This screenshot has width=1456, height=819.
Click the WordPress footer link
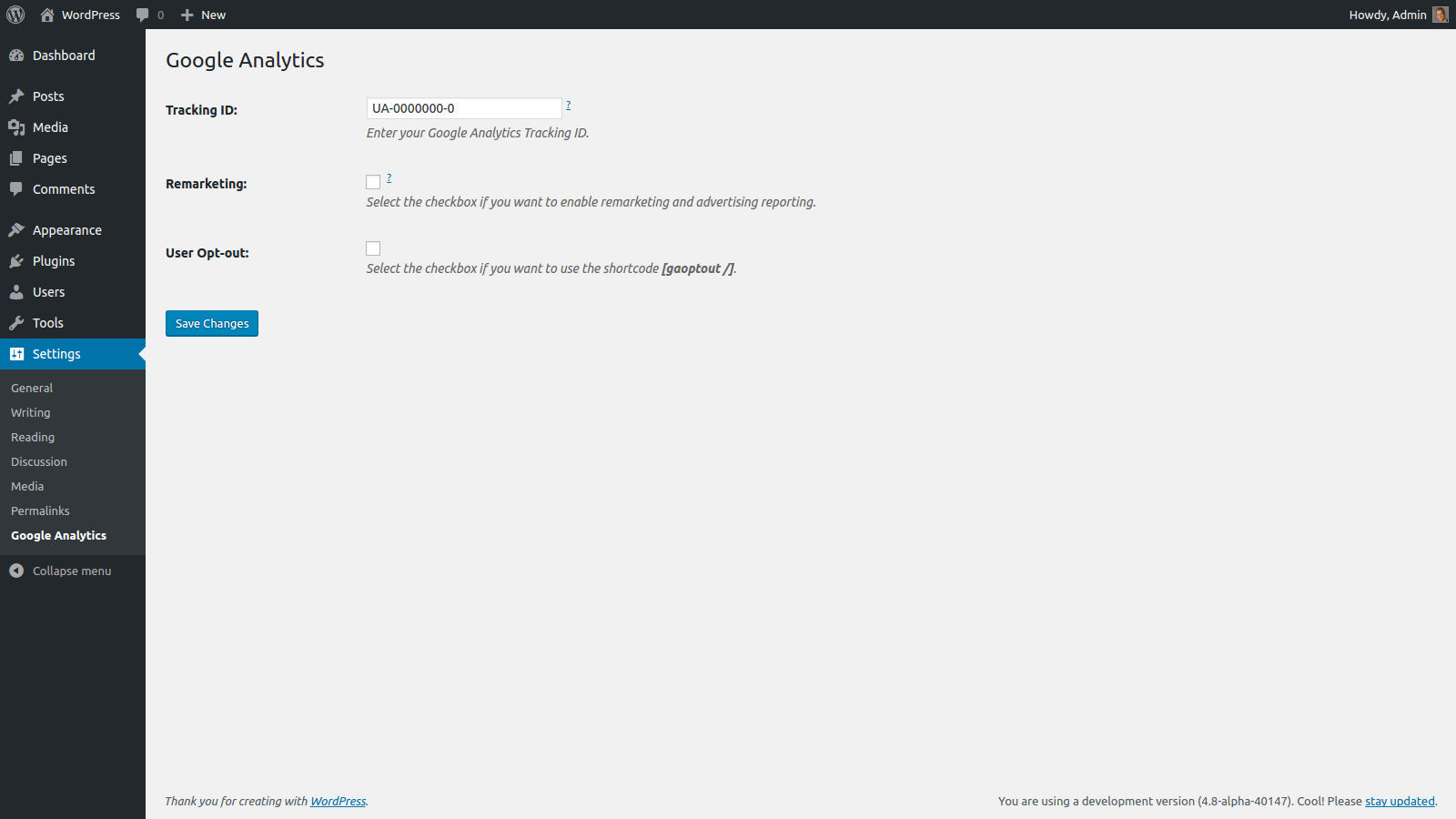click(x=338, y=802)
